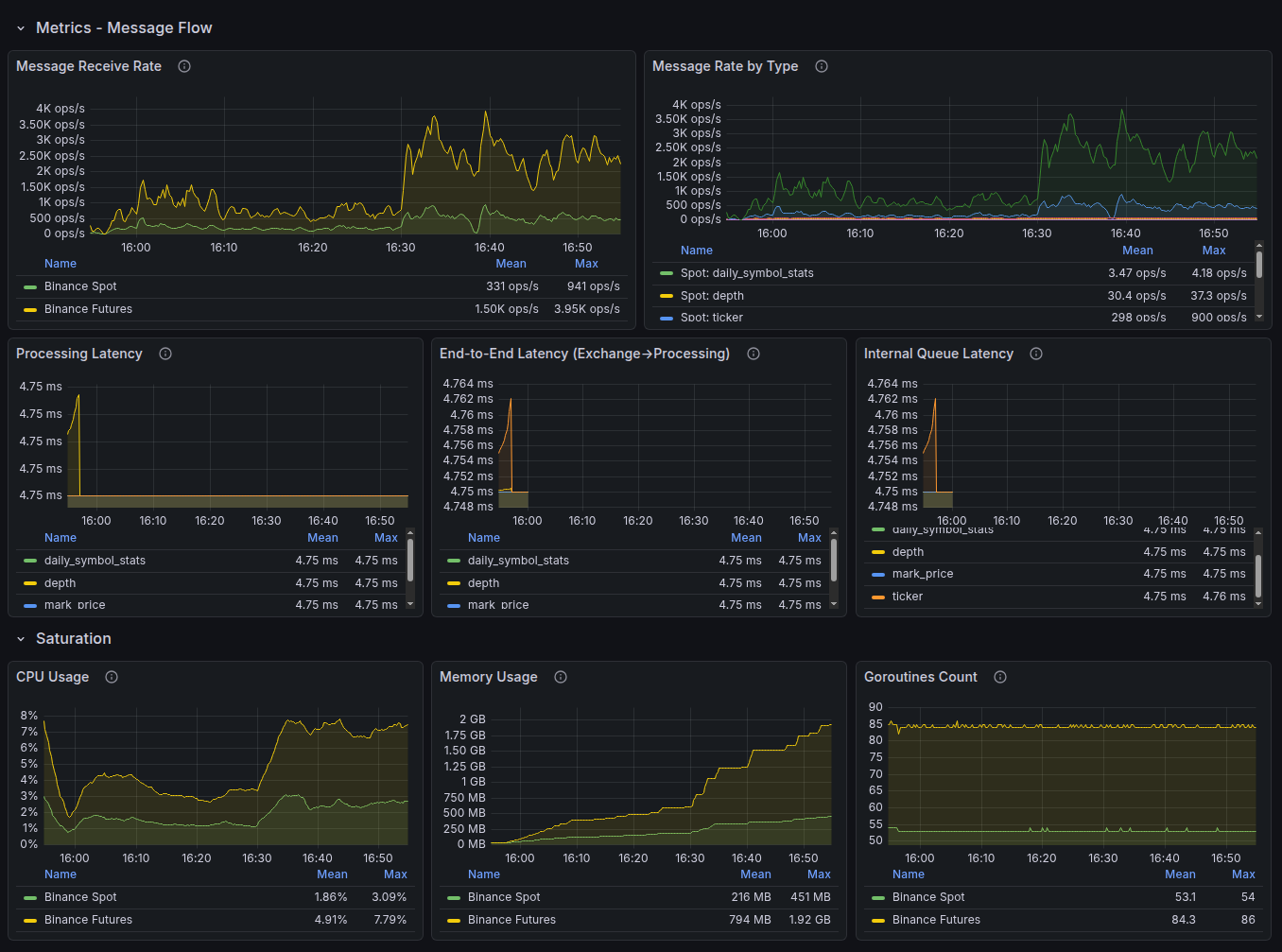Open the Processing Latency panel info icon
Screen dimensions: 1282x952
tap(165, 354)
